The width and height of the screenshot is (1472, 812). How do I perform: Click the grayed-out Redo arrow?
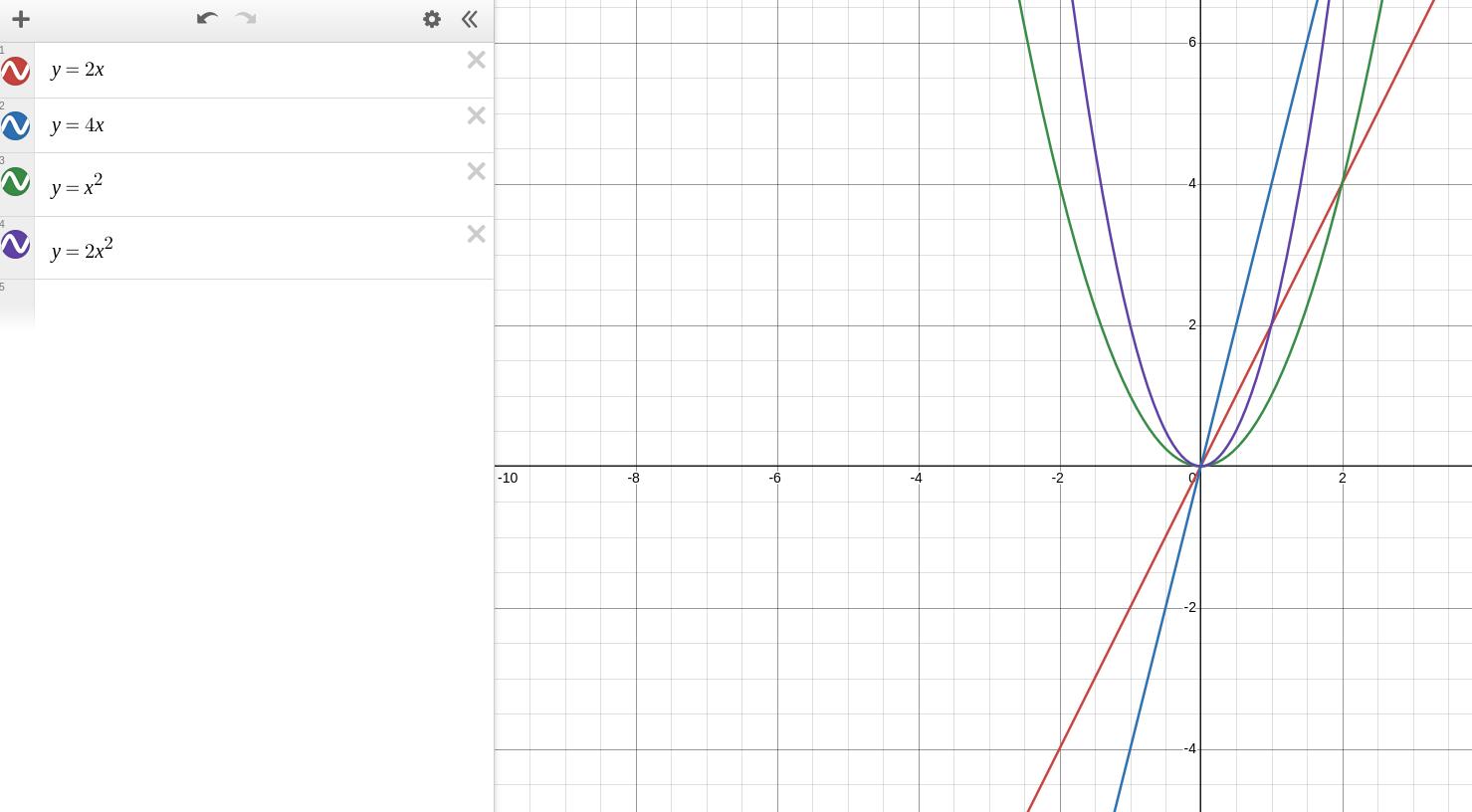tap(246, 18)
